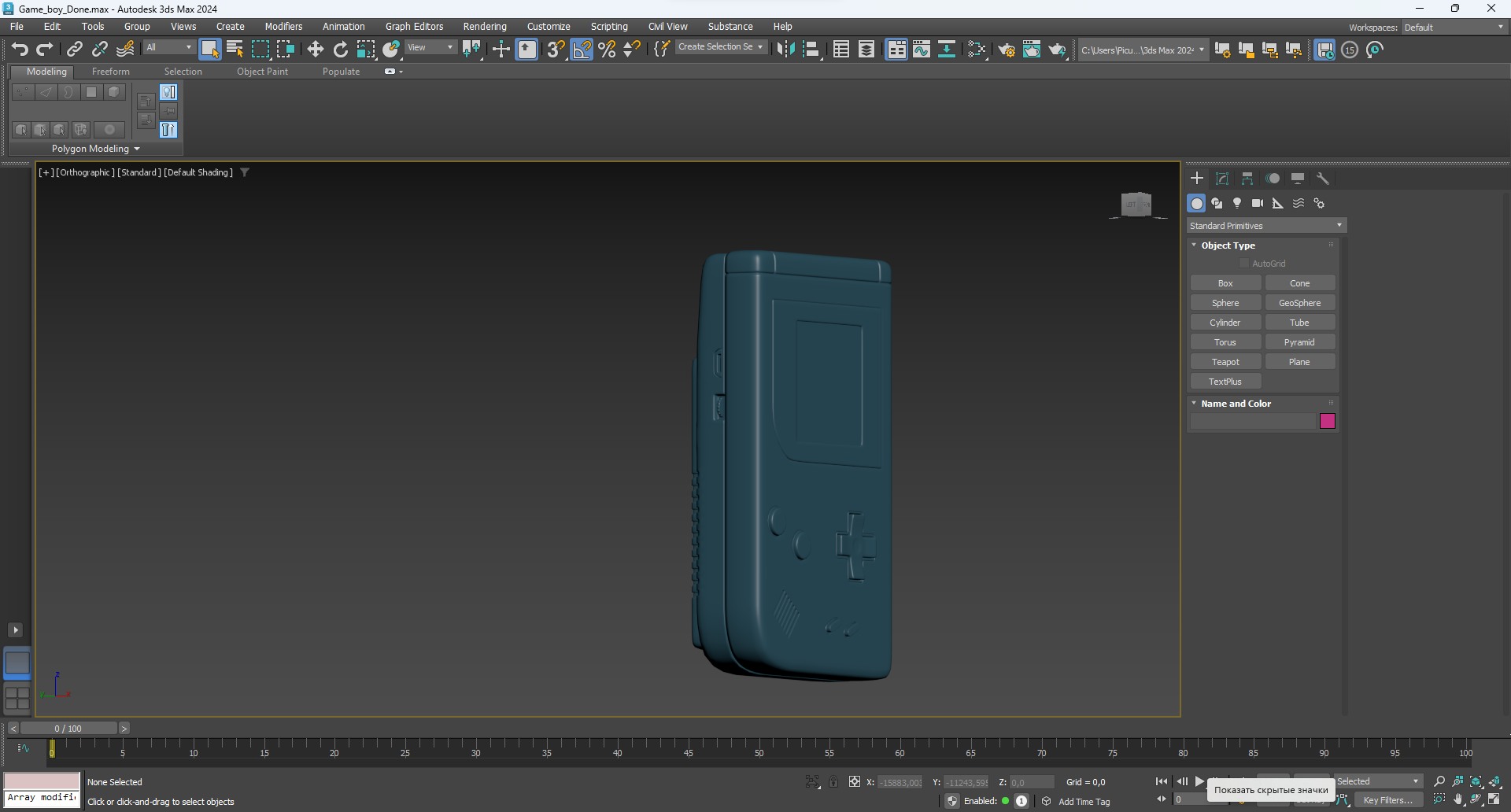Open the Curve Editor icon
Screen dimensions: 1511x812
(x=922, y=50)
